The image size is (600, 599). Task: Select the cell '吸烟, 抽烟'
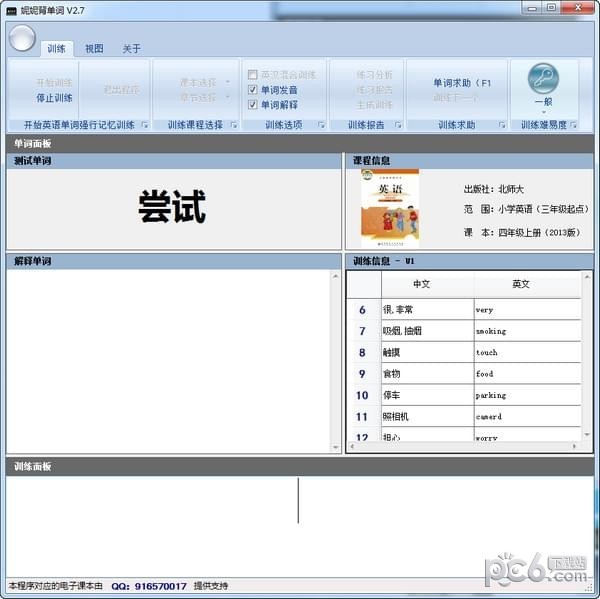tap(428, 331)
